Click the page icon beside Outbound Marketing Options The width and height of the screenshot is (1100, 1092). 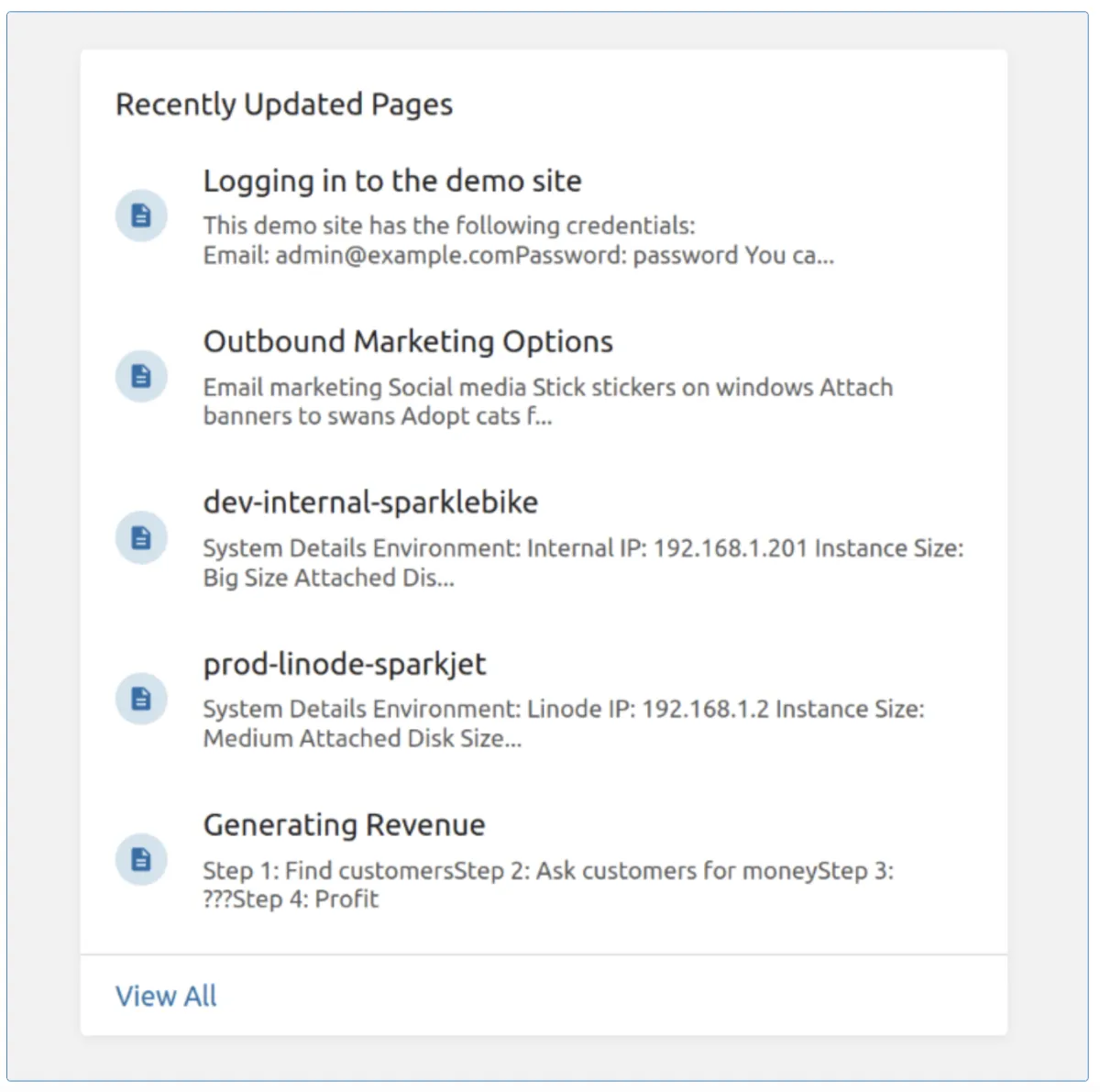141,376
